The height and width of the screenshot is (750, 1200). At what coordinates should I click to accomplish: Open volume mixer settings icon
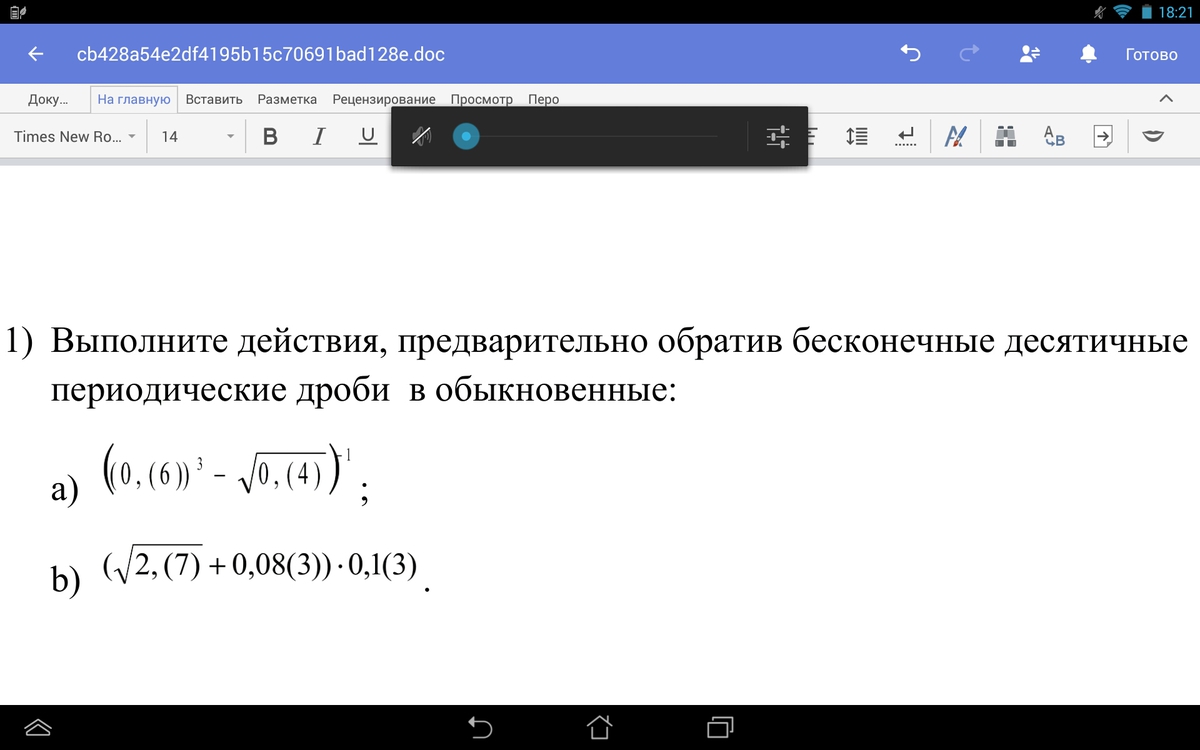tap(778, 136)
